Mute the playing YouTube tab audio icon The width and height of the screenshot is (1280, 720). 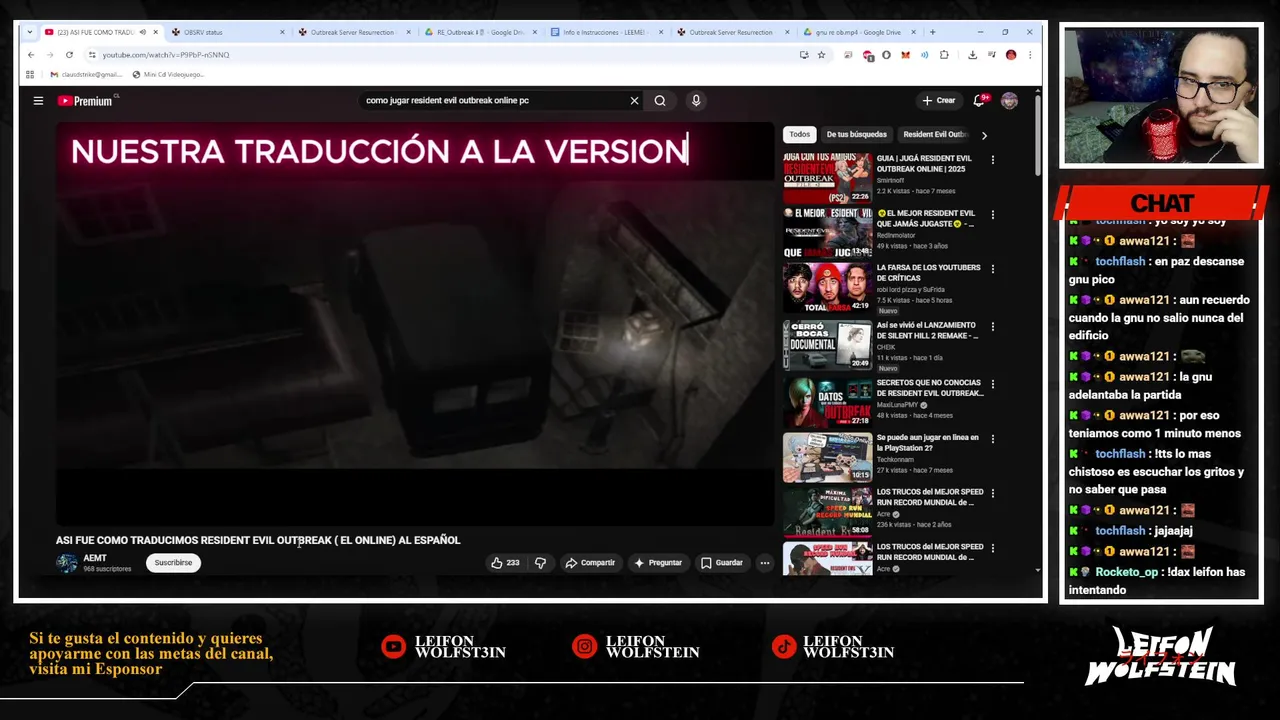click(142, 32)
